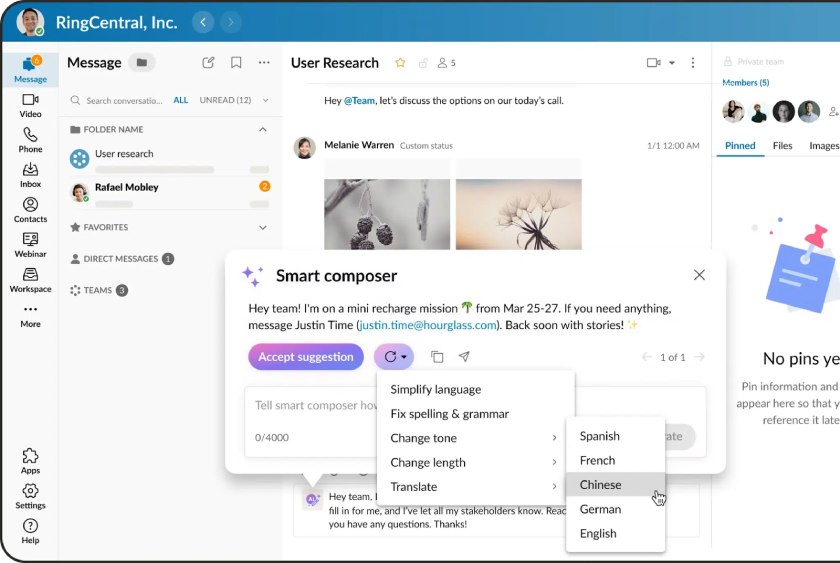
Task: Open Settings in sidebar
Action: [30, 497]
